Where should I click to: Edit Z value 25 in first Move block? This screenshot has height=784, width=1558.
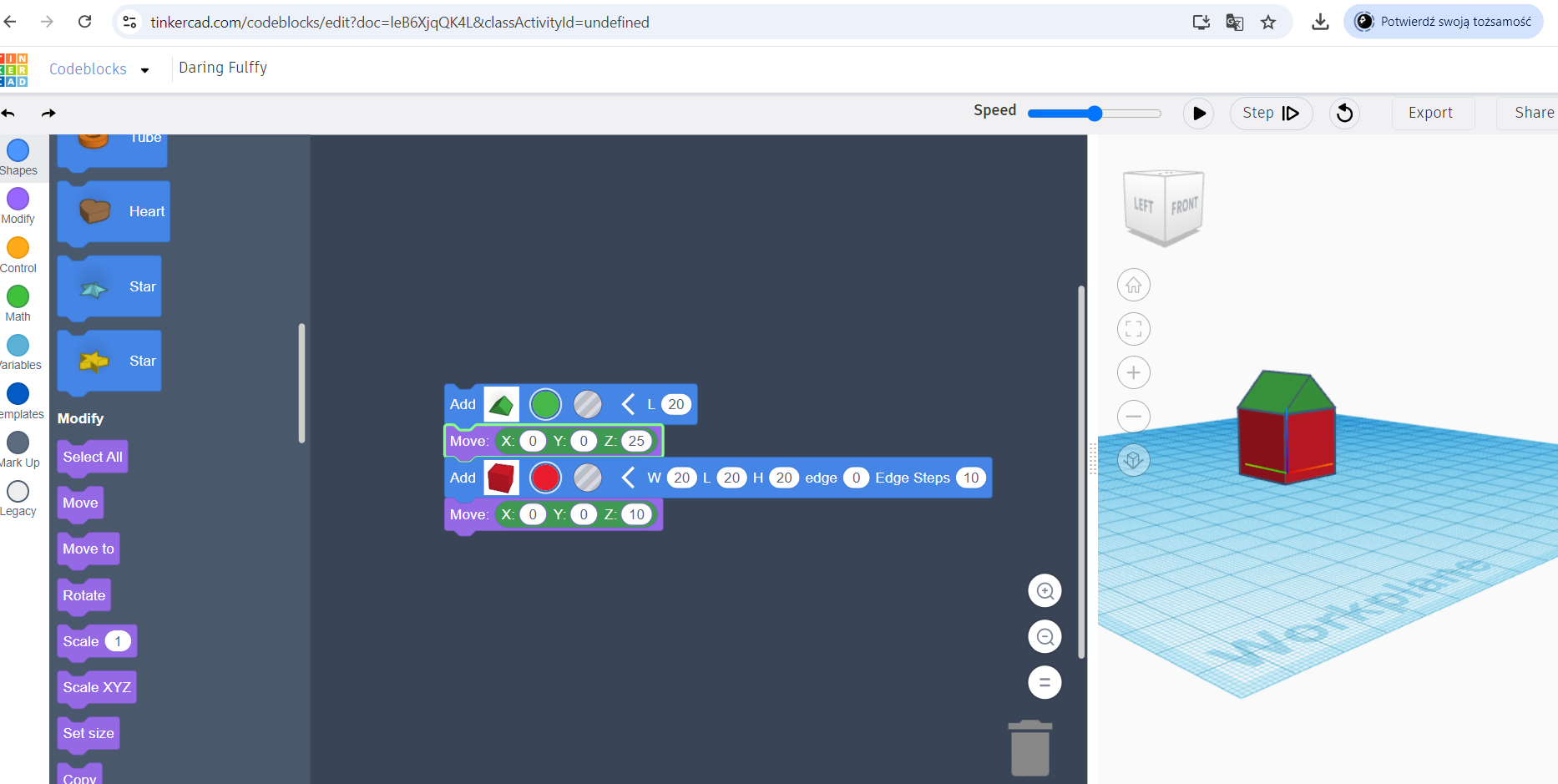[x=636, y=442]
